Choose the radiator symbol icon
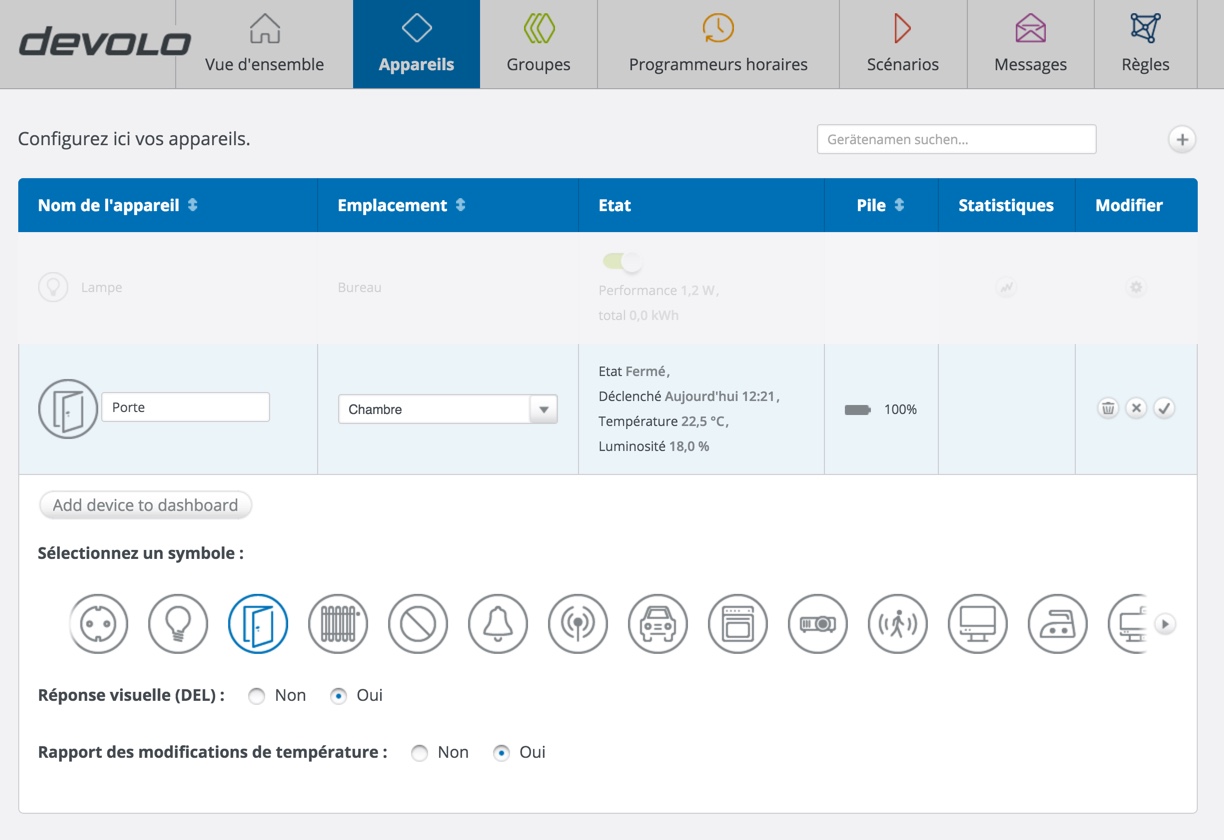This screenshot has height=840, width=1224. point(338,624)
